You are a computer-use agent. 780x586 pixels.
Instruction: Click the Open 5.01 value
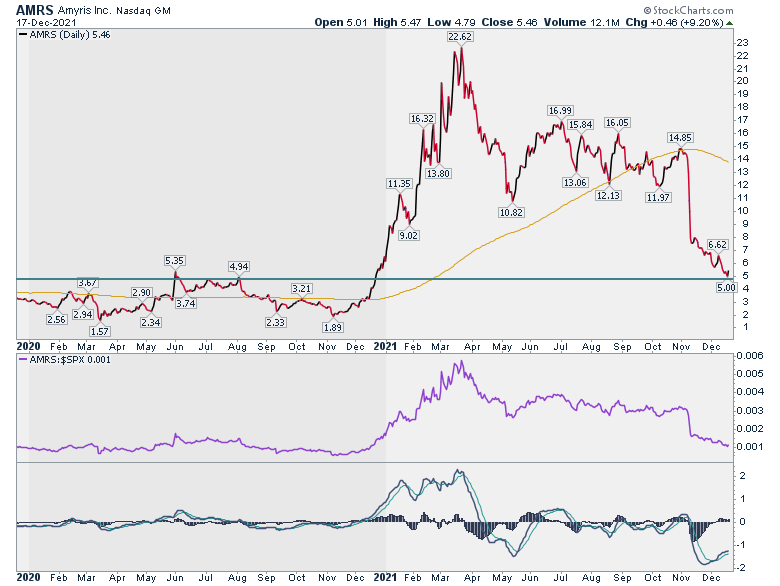coord(340,22)
